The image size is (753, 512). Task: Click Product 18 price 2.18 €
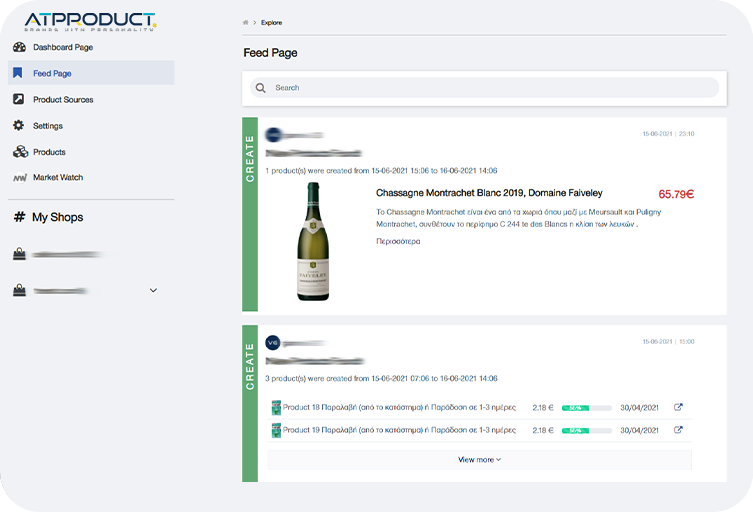[543, 408]
